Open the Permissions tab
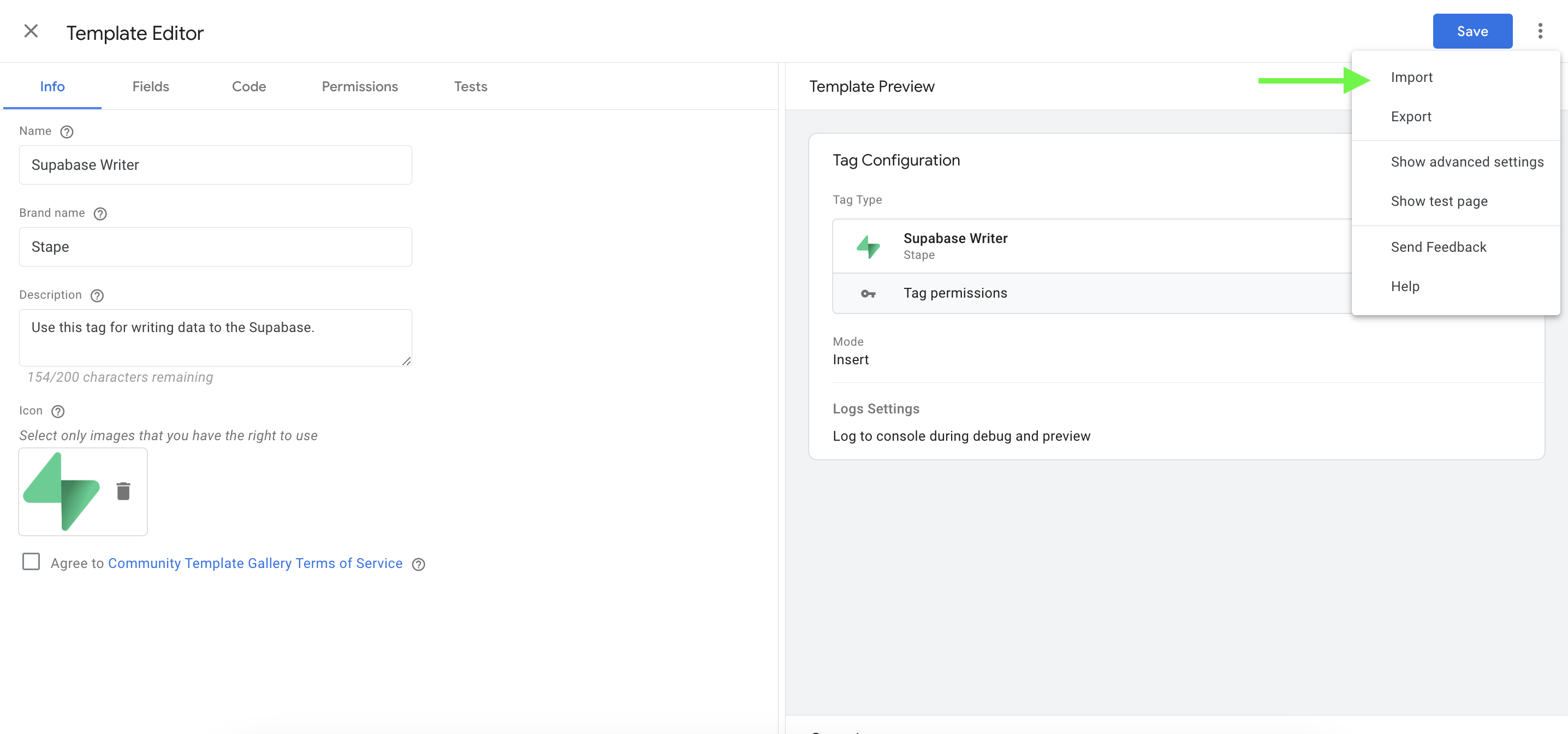The width and height of the screenshot is (1568, 734). coord(360,86)
